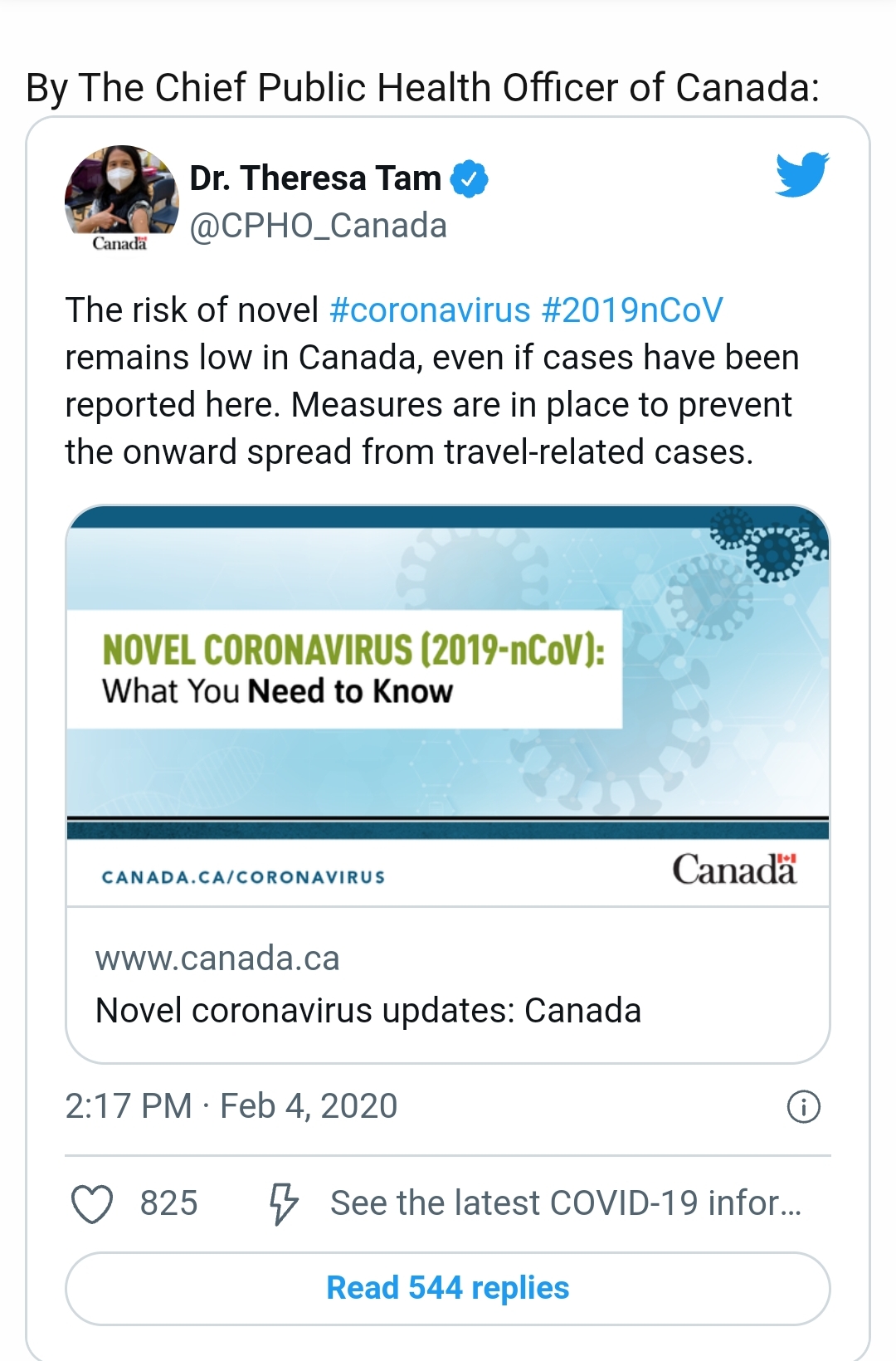Follow the #coronavirus hashtag link
896x1361 pixels.
430,310
